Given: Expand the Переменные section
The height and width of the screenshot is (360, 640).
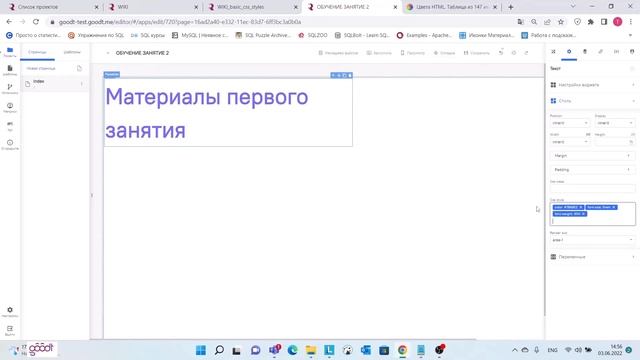Looking at the screenshot, I should click(593, 257).
